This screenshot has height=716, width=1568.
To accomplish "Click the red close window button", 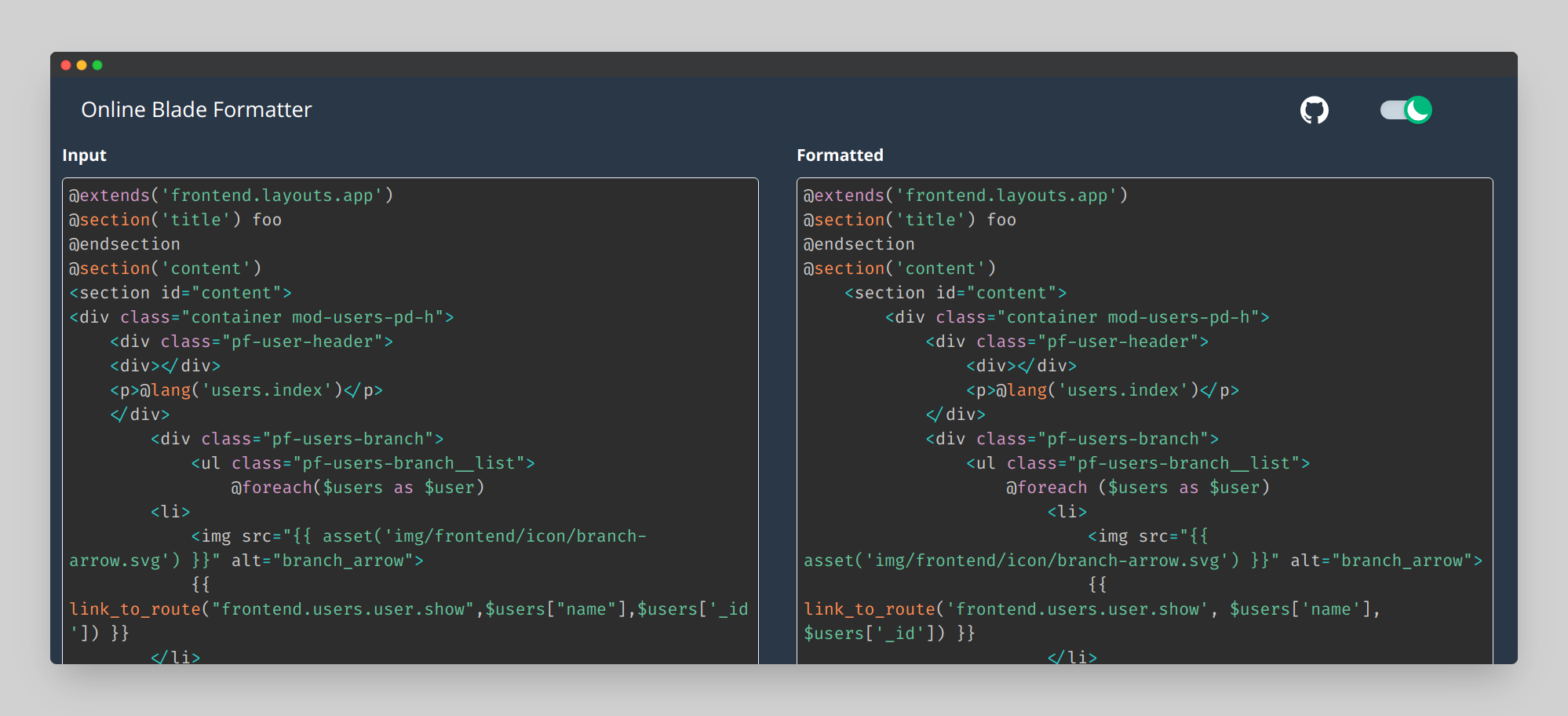I will click(66, 65).
